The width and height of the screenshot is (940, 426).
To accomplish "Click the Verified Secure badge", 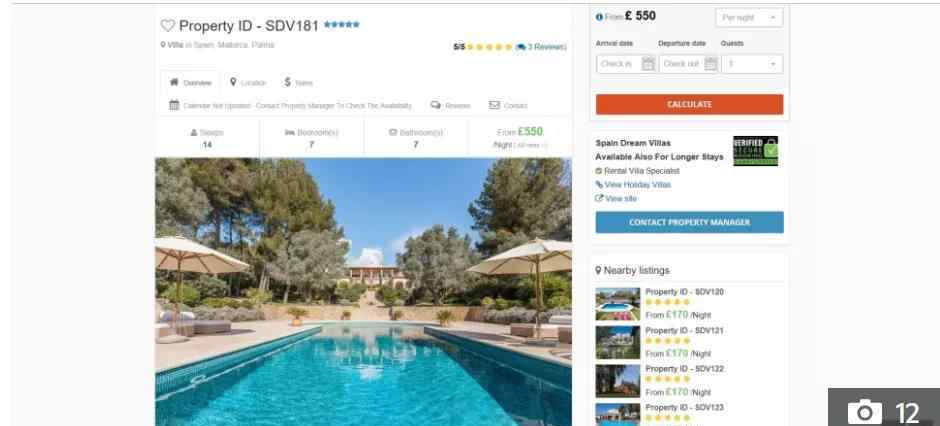I will (755, 151).
